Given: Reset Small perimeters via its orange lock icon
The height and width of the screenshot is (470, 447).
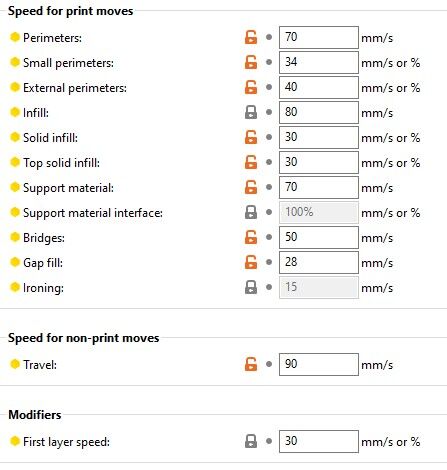Looking at the screenshot, I should [251, 62].
